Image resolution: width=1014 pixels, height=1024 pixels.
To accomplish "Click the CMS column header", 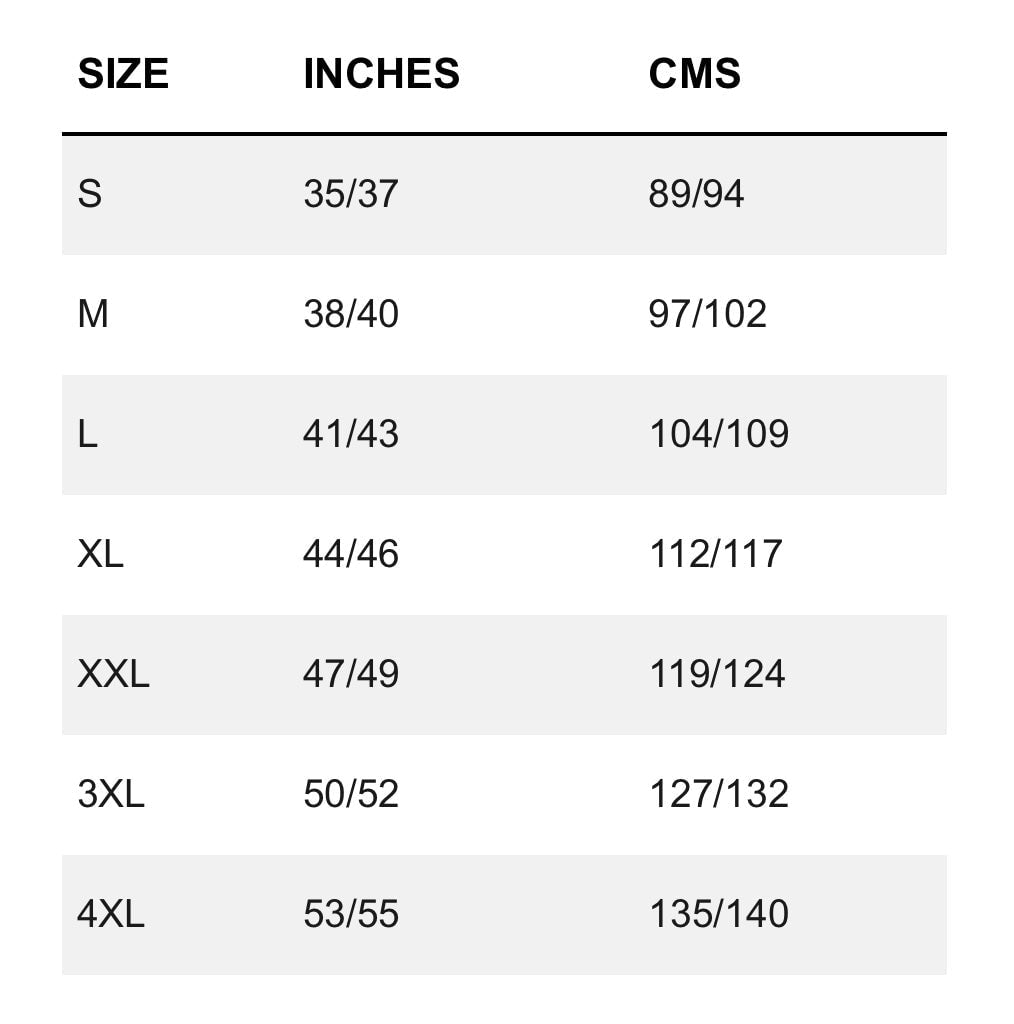I will click(x=694, y=74).
